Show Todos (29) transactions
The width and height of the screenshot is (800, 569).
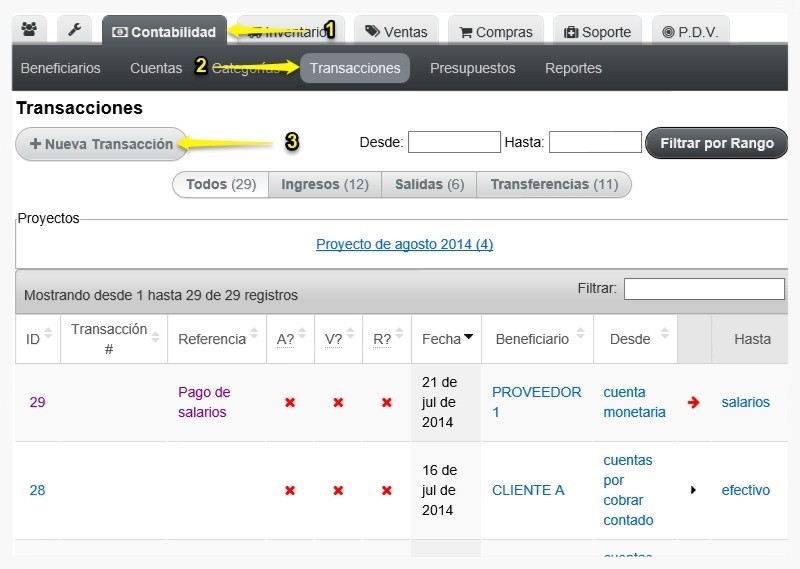pos(221,184)
